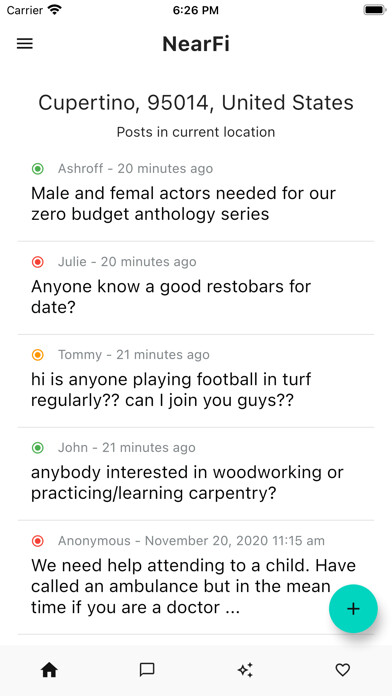Tap the orange status dot beside Tommy
392x696 pixels.
click(38, 355)
